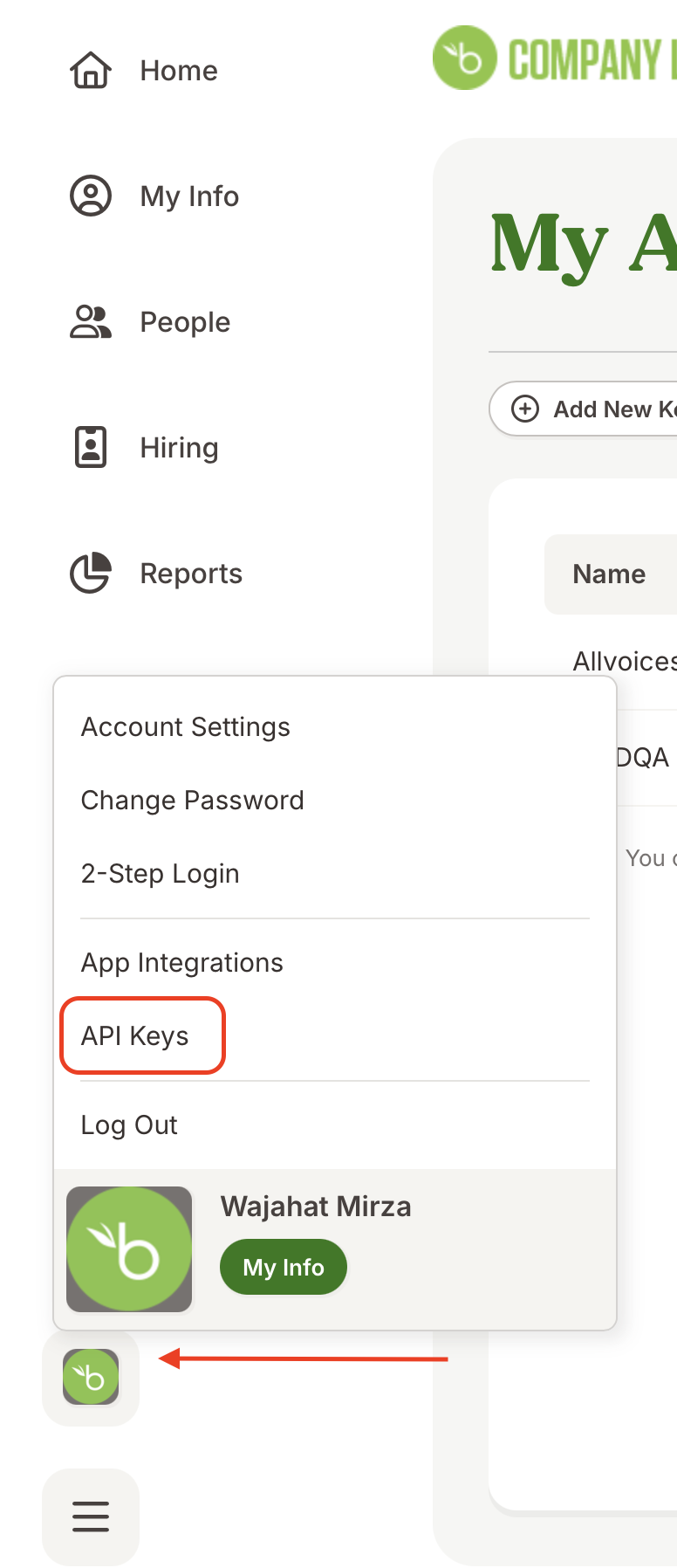Viewport: 677px width, 1568px height.
Task: Select API Keys from the menu
Action: tap(135, 1035)
